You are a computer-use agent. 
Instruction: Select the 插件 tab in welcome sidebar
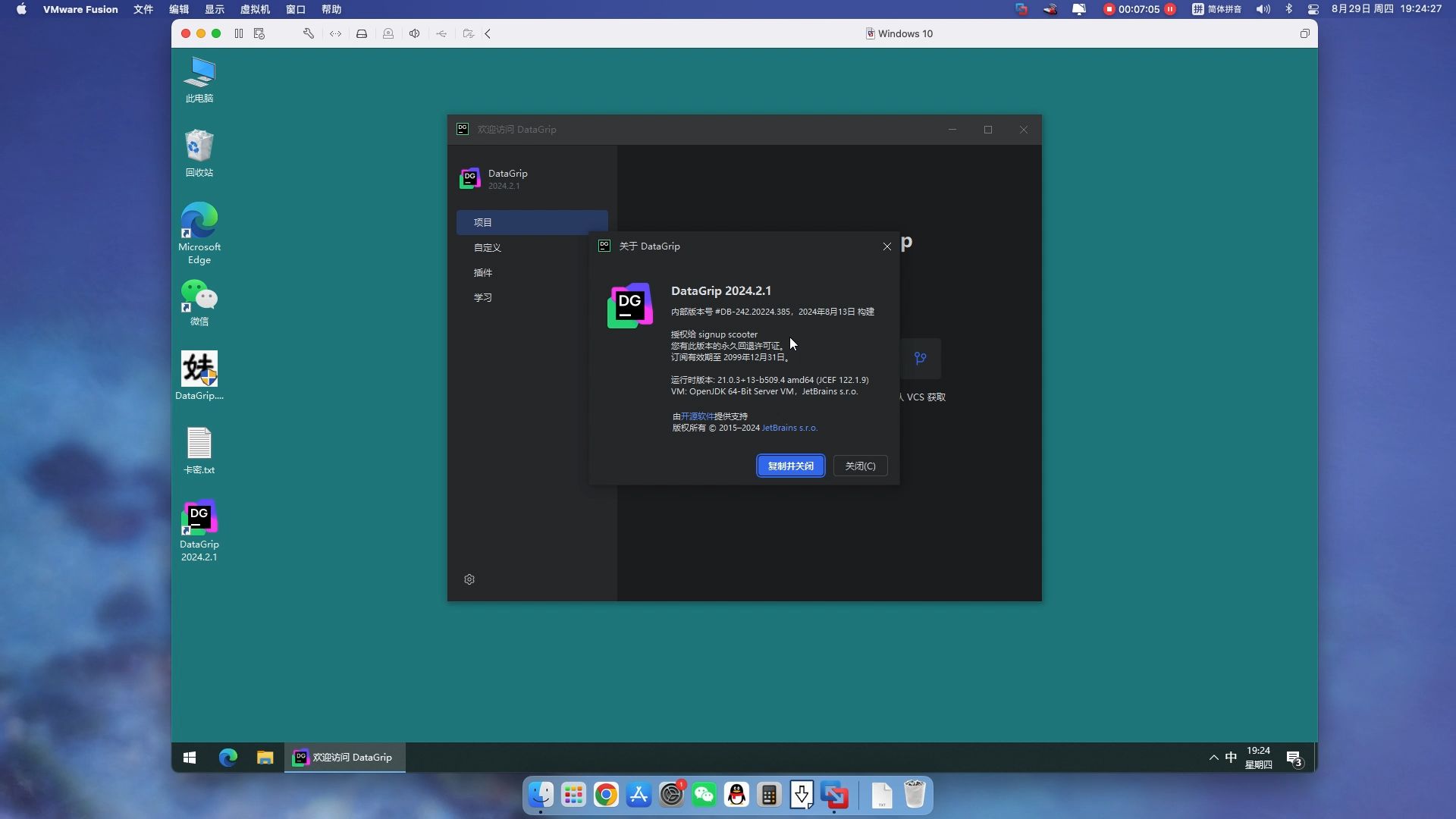click(x=532, y=272)
